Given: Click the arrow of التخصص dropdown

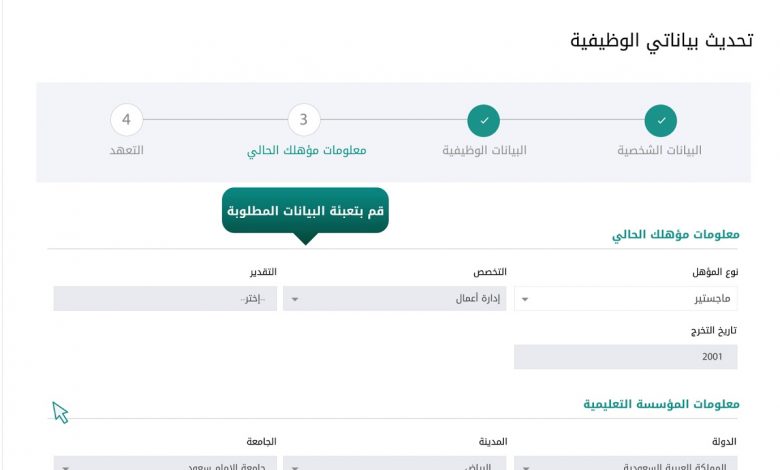Looking at the screenshot, I should point(295,299).
